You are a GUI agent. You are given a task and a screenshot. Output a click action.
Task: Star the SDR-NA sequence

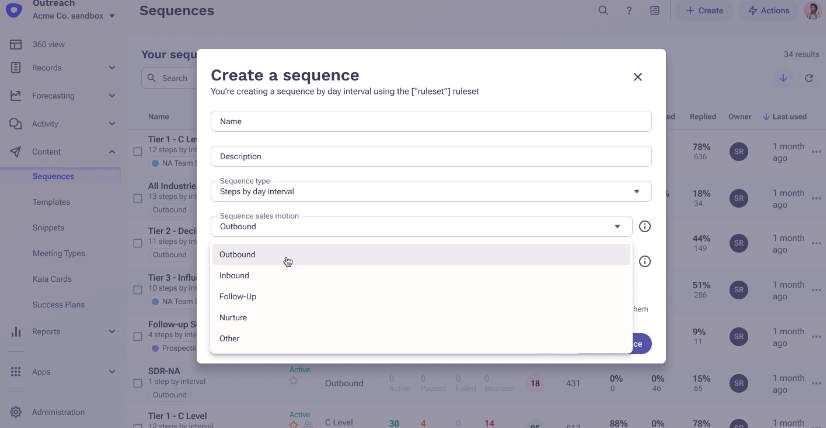click(293, 380)
